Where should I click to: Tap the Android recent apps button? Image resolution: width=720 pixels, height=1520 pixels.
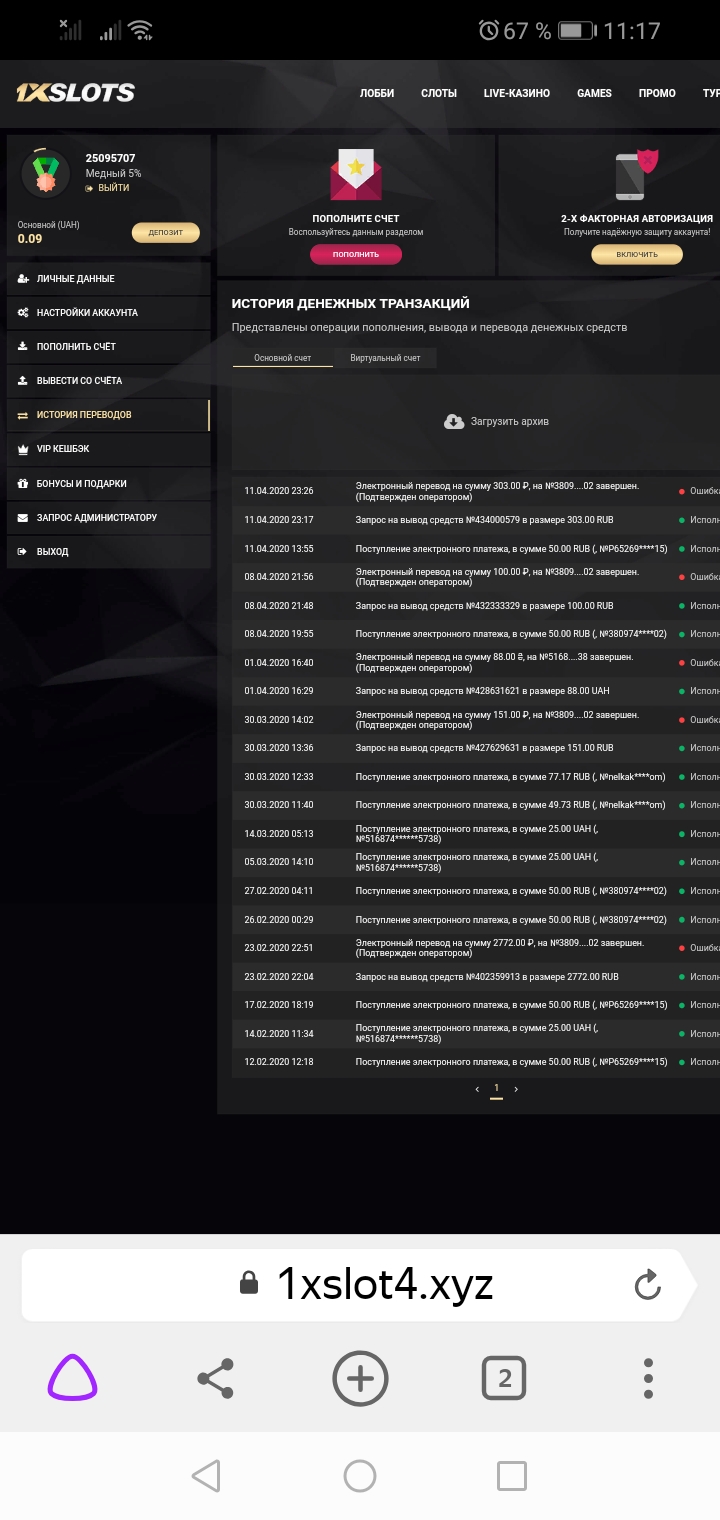(512, 1476)
